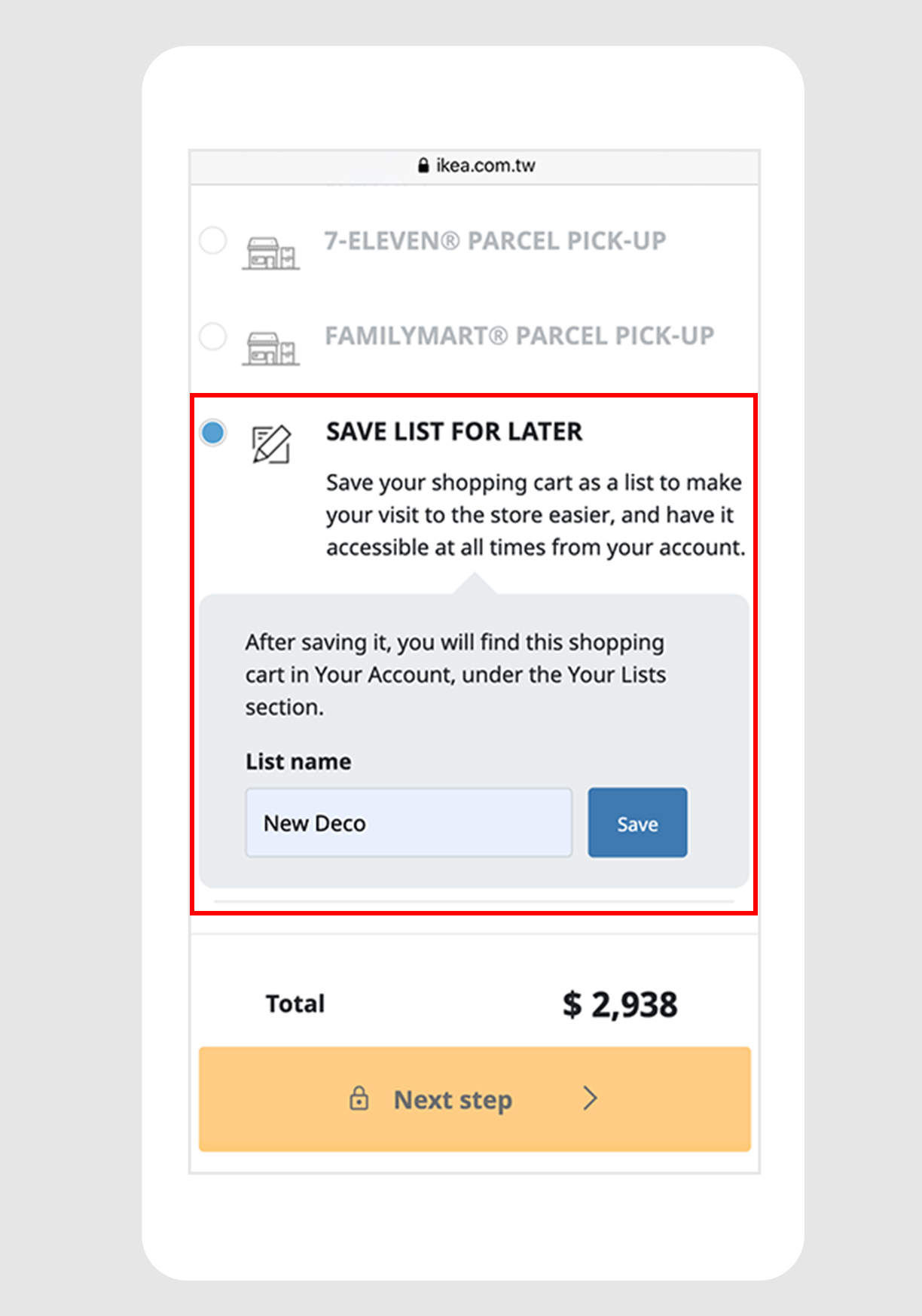Screen dimensions: 922x1316
Task: Click the List name text field
Action: click(x=408, y=823)
